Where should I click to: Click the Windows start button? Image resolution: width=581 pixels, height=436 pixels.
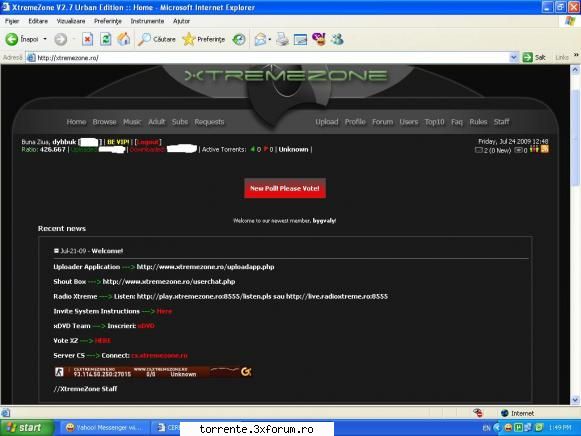[24, 428]
